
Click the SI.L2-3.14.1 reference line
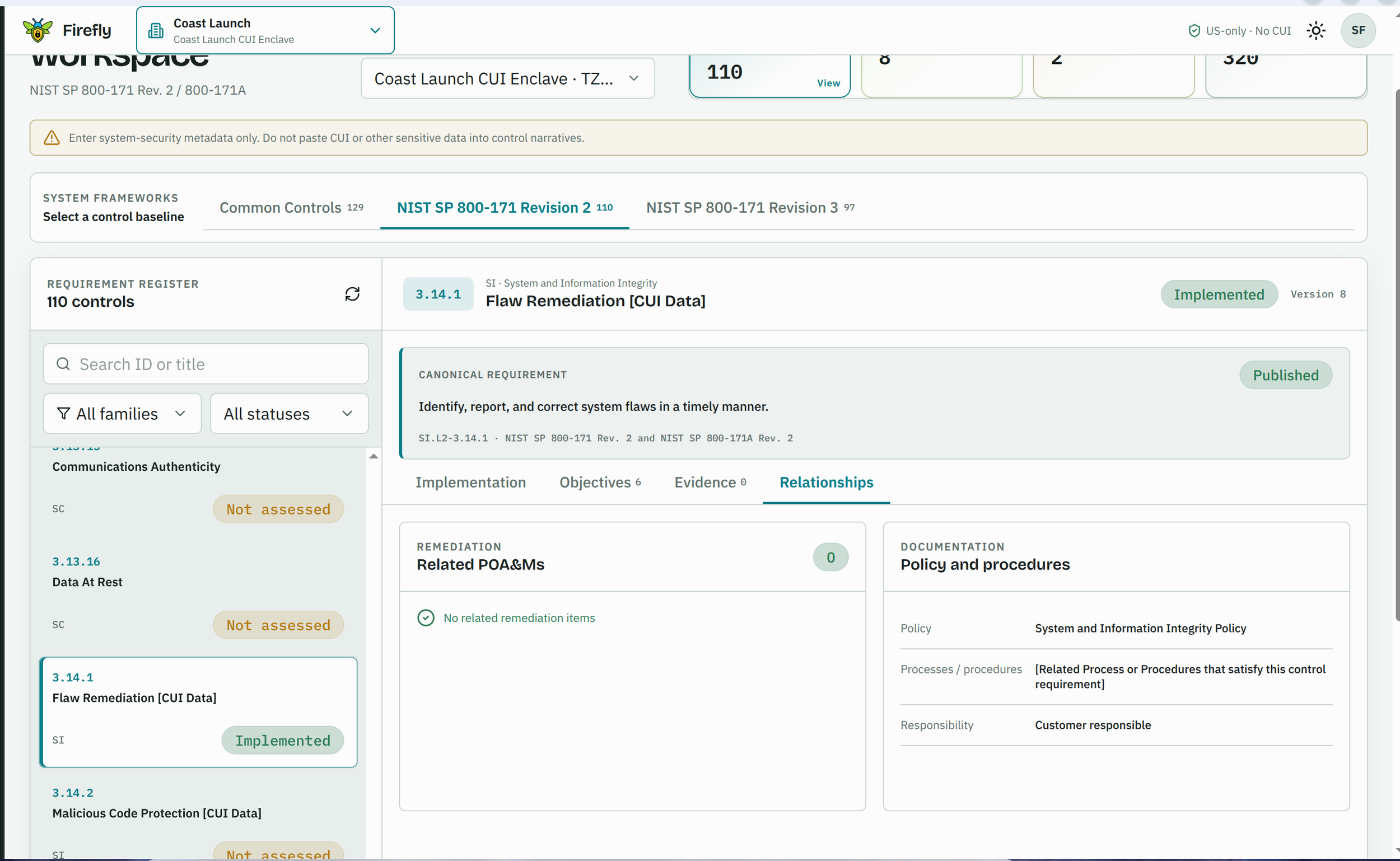(605, 438)
